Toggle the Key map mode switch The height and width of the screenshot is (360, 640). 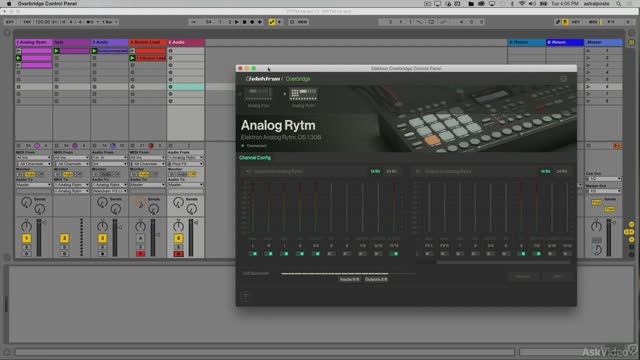point(575,22)
